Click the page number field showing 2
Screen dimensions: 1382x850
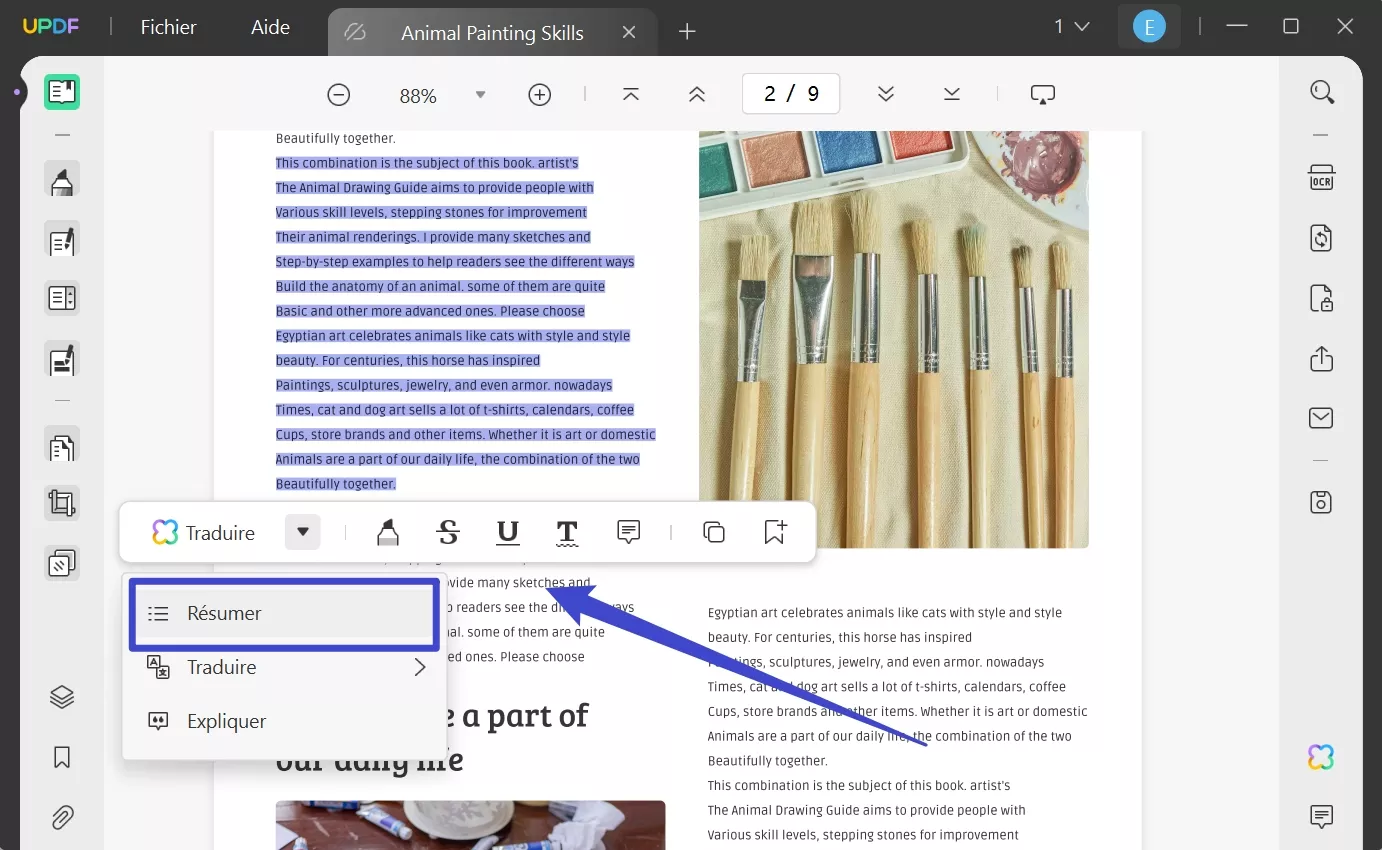point(791,93)
